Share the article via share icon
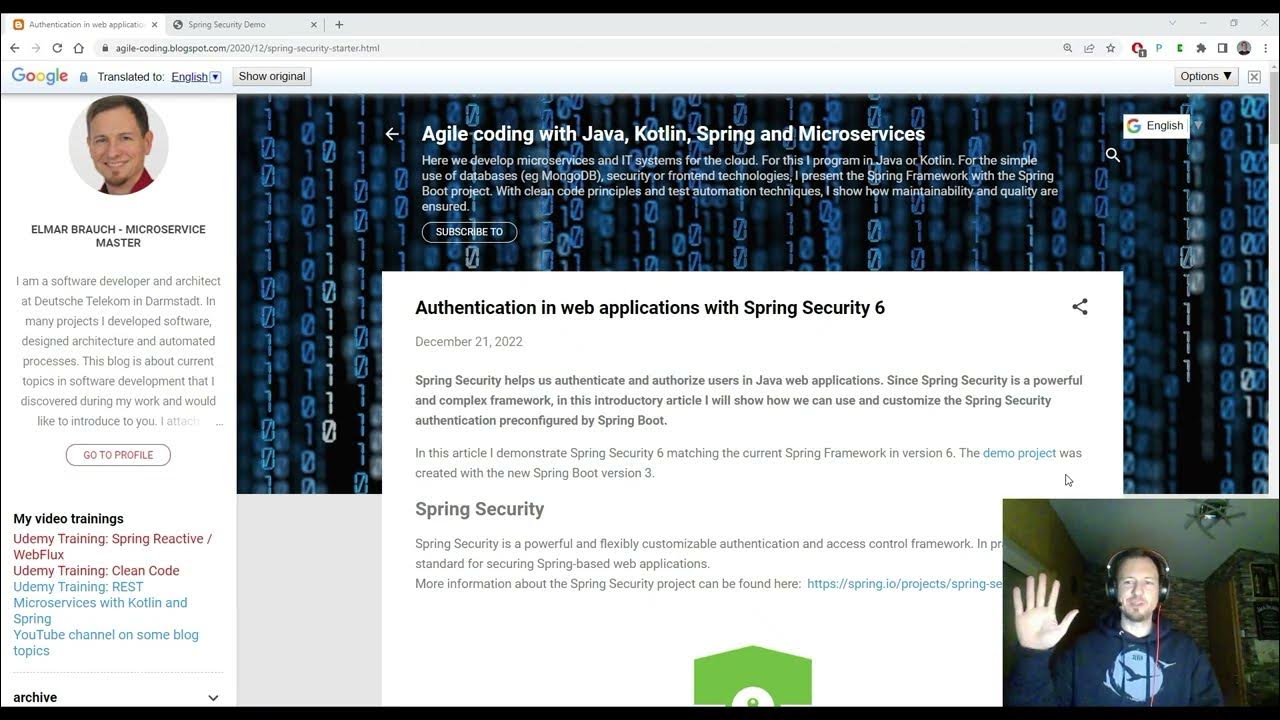 (x=1080, y=307)
